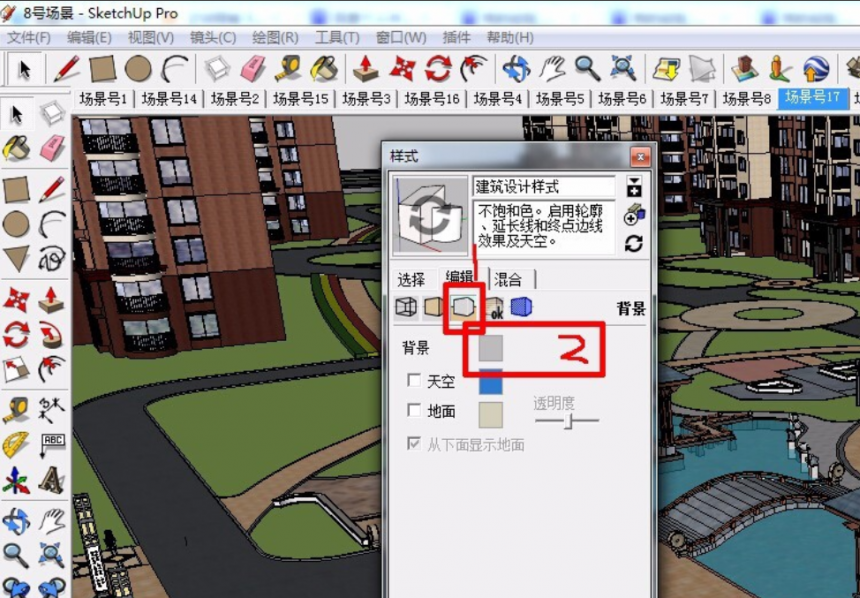This screenshot has height=598, width=860.
Task: Select scene tab 场景号17
Action: (x=812, y=99)
